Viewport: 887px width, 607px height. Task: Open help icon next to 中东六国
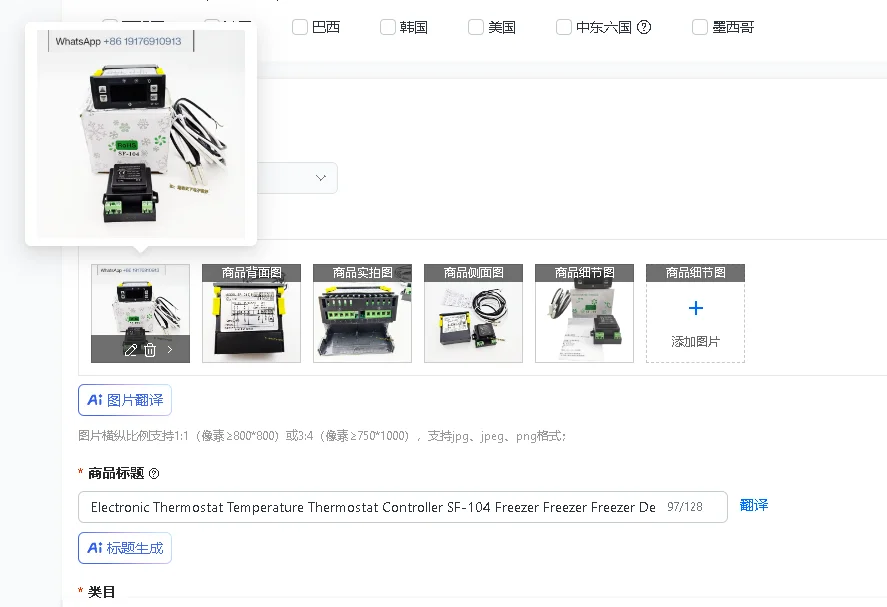tap(644, 27)
